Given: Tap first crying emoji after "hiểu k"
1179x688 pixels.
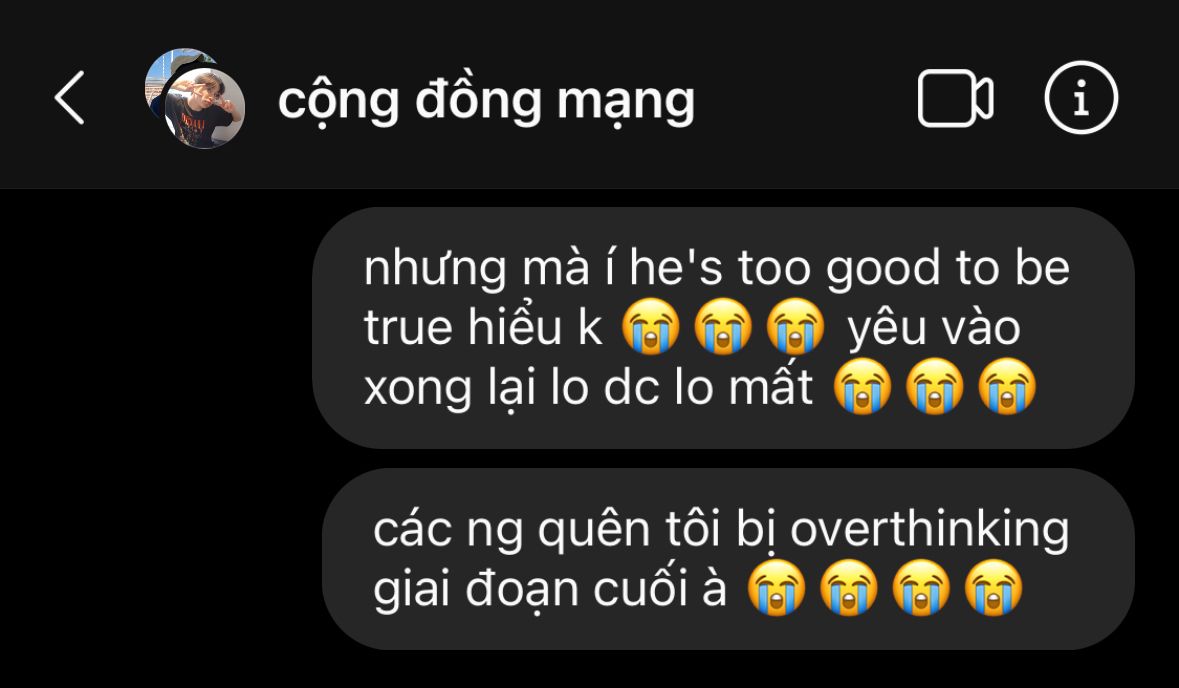Looking at the screenshot, I should click(x=650, y=326).
